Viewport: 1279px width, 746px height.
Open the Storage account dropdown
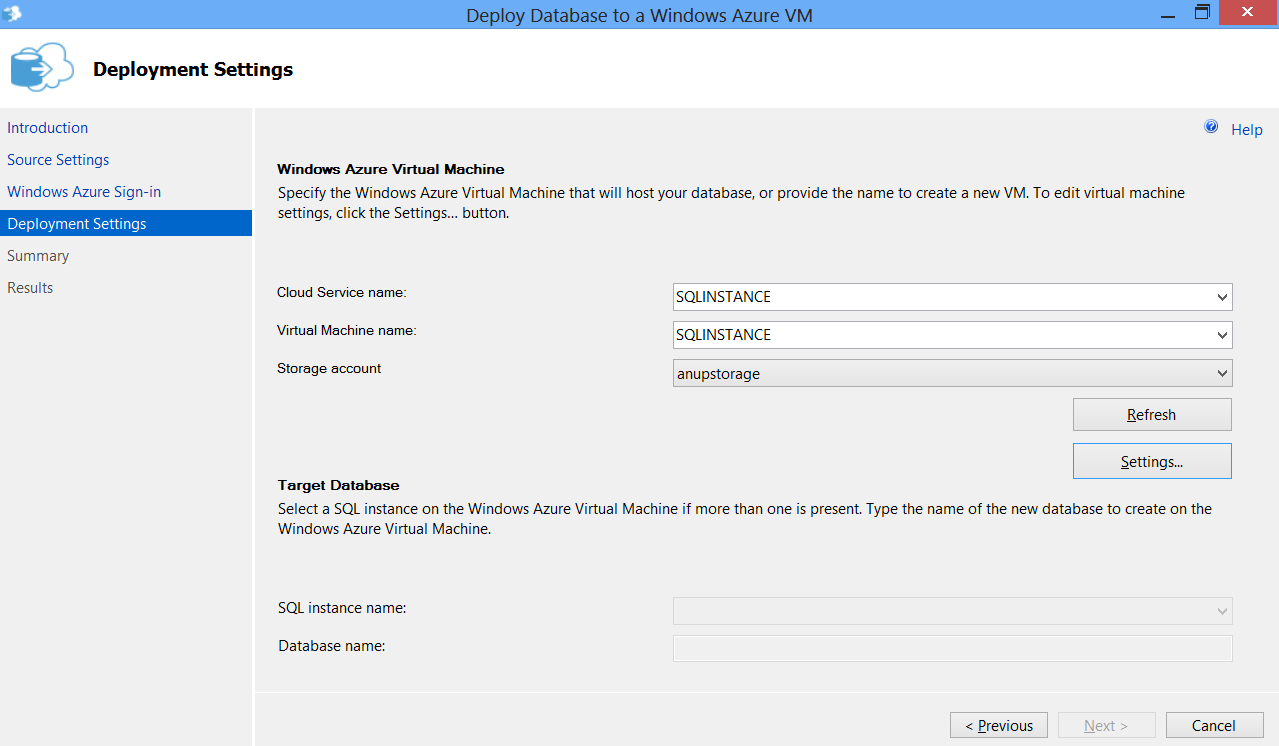click(x=1221, y=373)
